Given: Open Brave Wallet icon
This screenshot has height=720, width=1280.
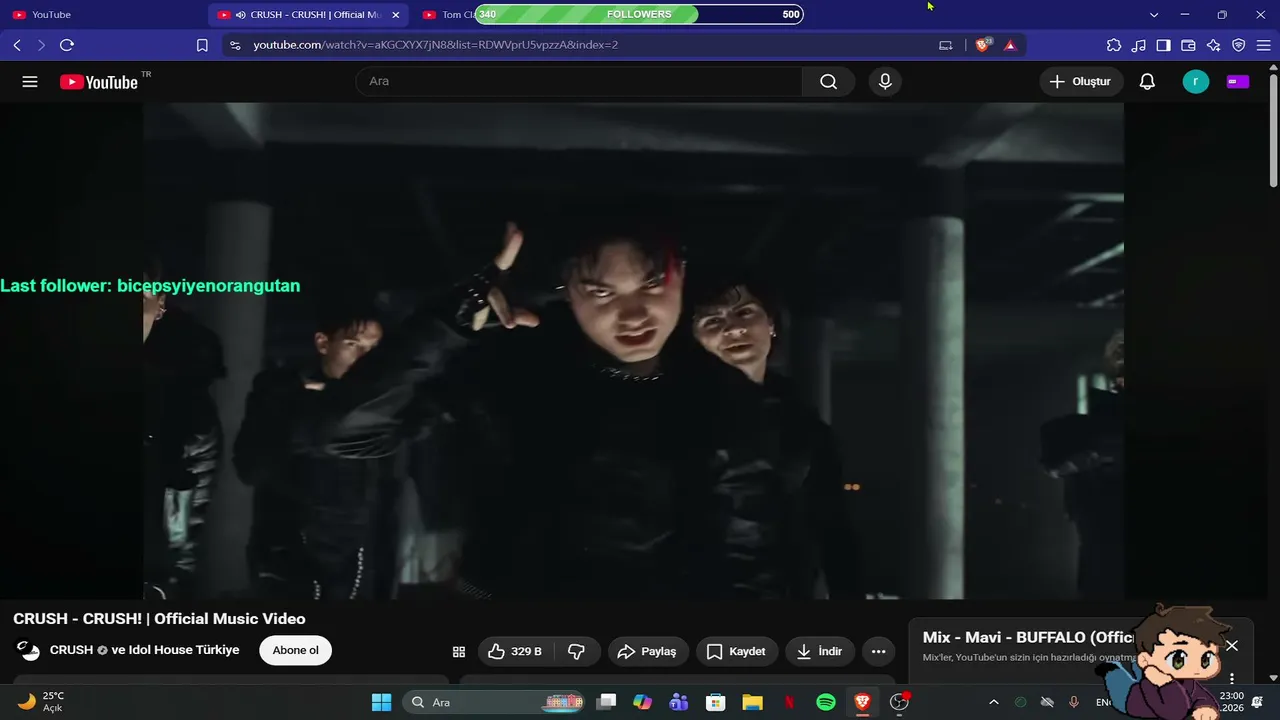Looking at the screenshot, I should tap(1189, 45).
